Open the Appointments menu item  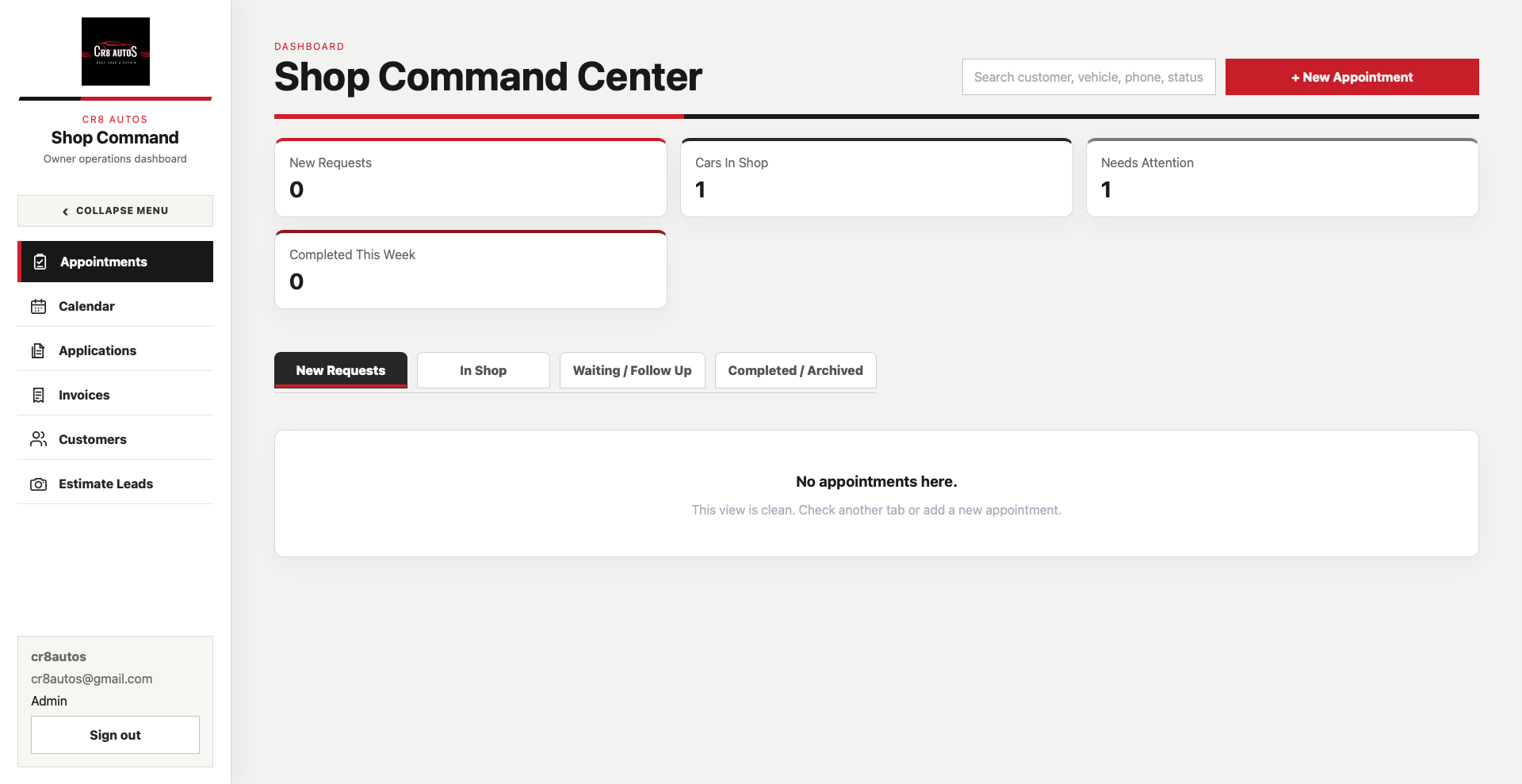tap(116, 262)
